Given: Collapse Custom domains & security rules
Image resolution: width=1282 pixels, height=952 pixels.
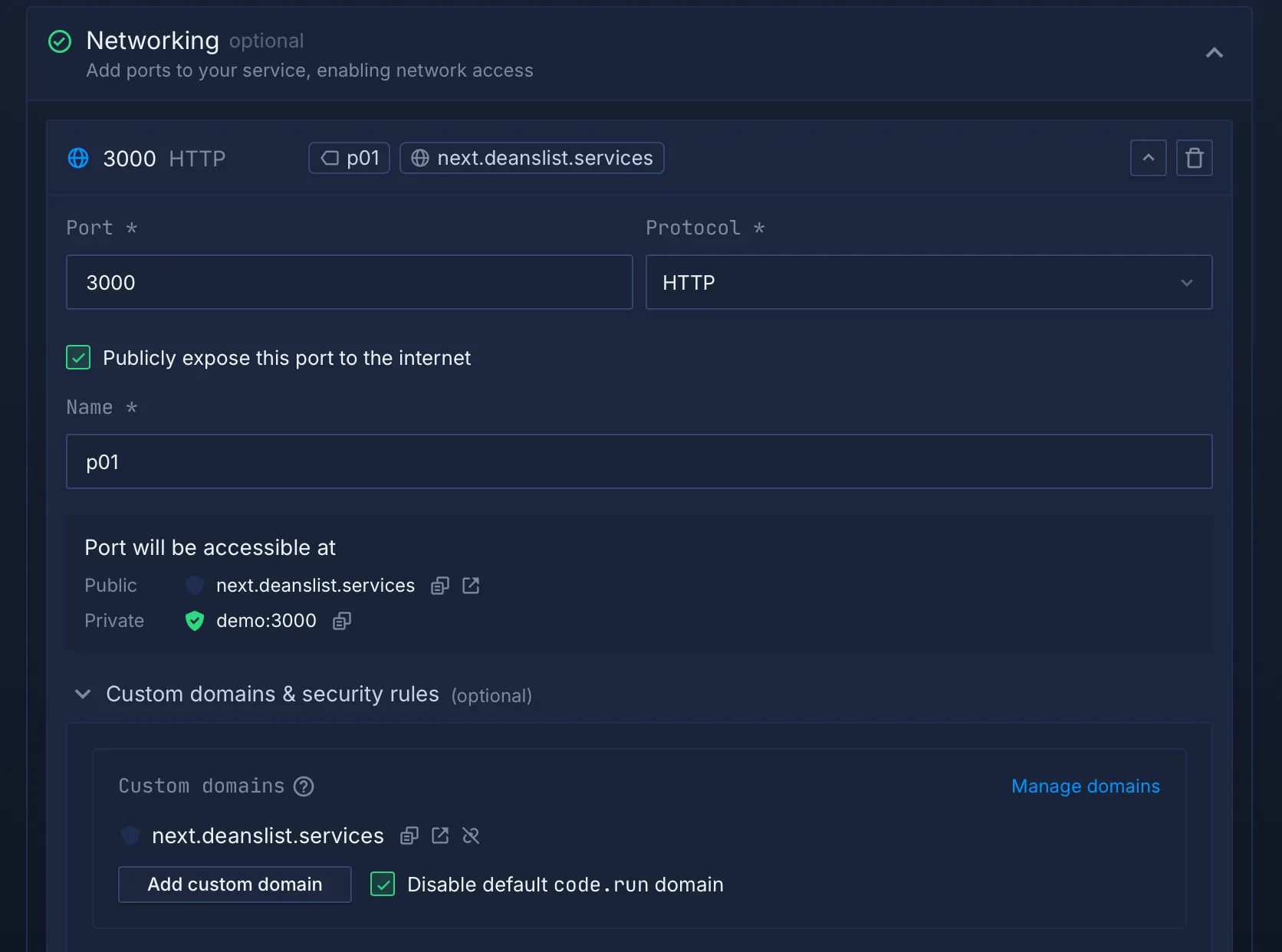Looking at the screenshot, I should click(83, 694).
